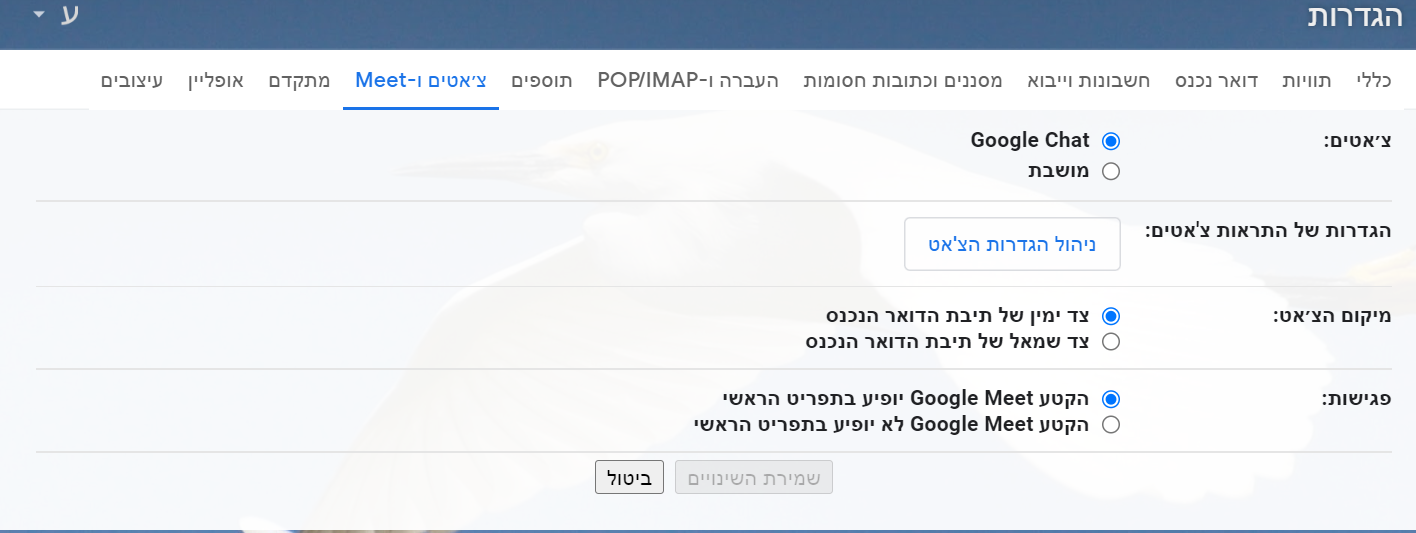This screenshot has width=1416, height=533.
Task: Enable Google Meet section in main menu
Action: (1110, 398)
